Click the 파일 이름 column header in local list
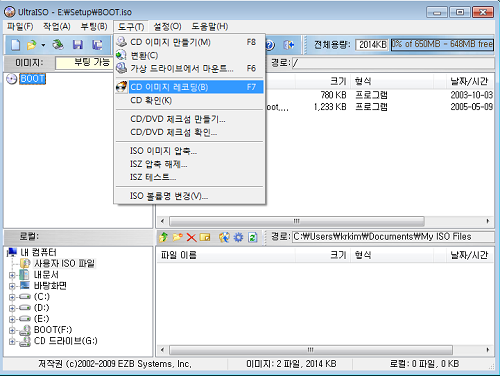500x376 pixels. pos(226,255)
